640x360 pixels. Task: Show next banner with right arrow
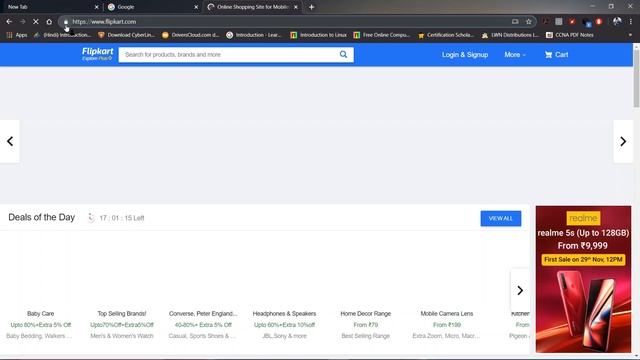[623, 141]
